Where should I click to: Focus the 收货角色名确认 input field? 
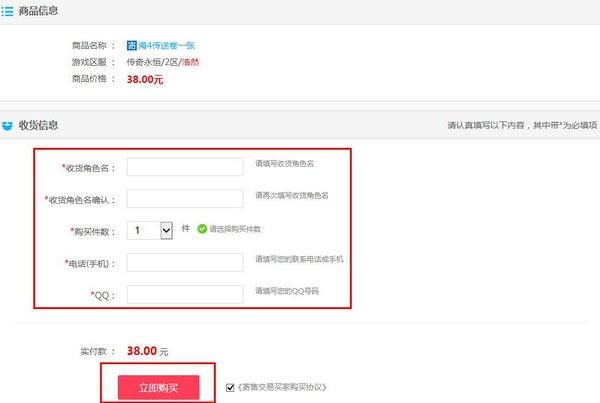coord(185,199)
